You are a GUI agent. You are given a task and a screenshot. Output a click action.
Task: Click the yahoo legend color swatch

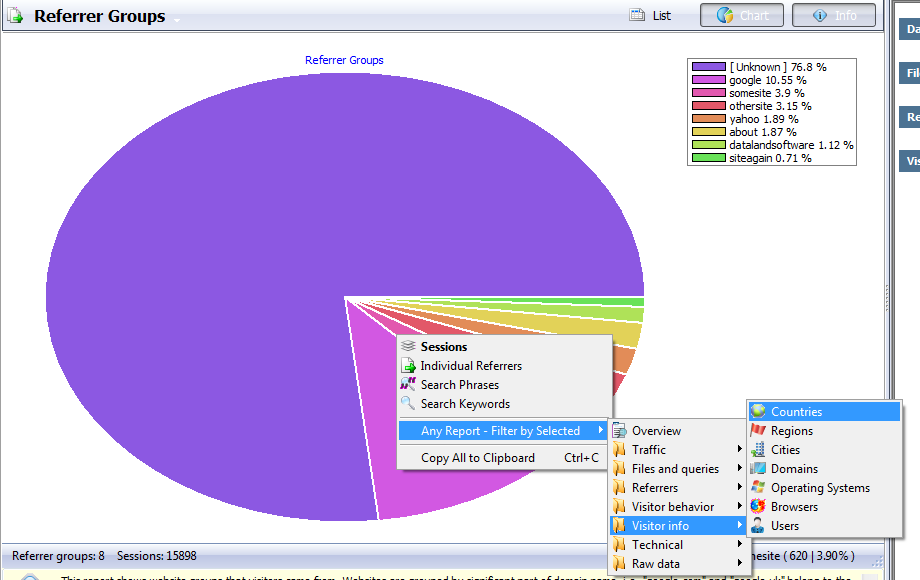tap(709, 119)
